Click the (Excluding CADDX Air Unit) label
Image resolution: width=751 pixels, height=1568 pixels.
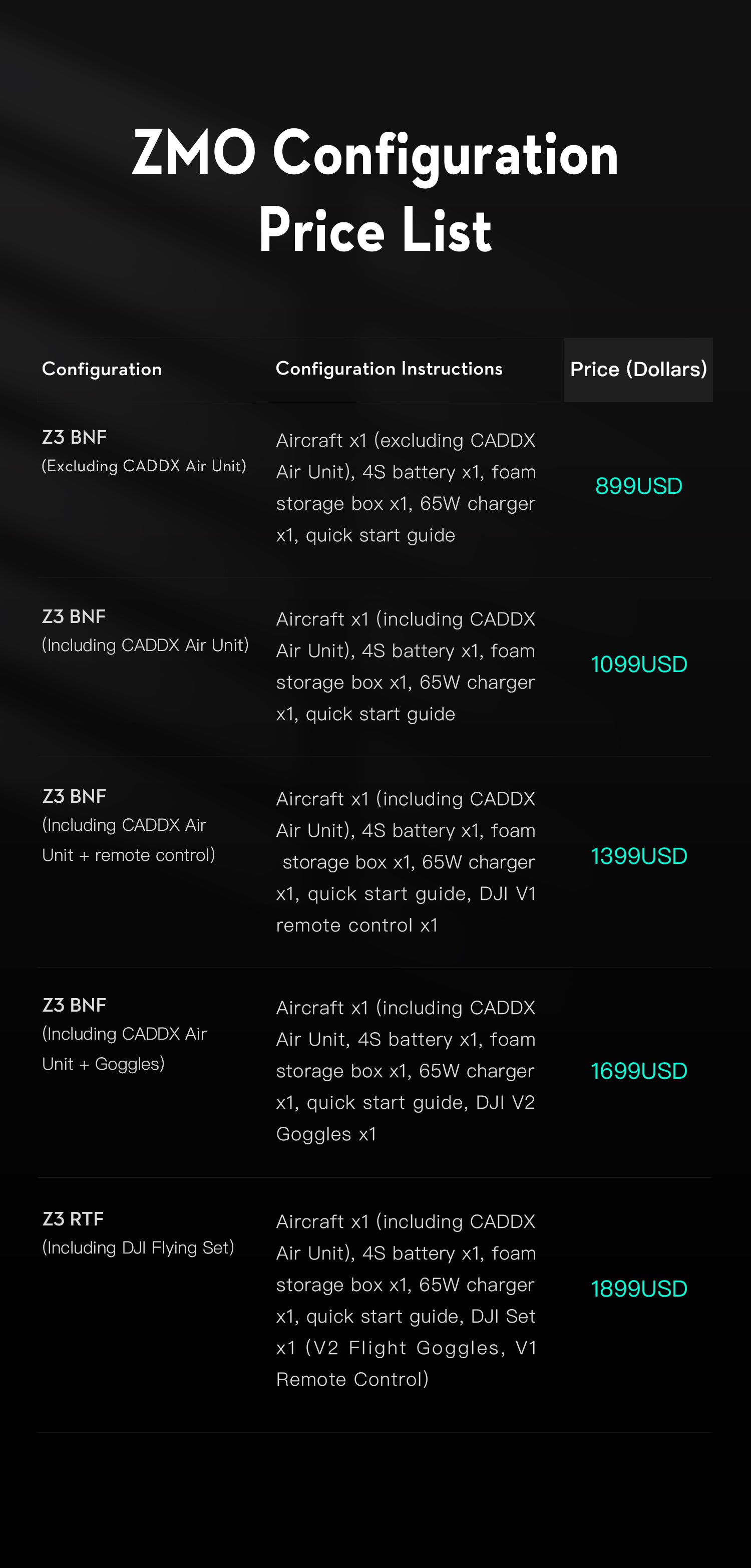coord(144,466)
